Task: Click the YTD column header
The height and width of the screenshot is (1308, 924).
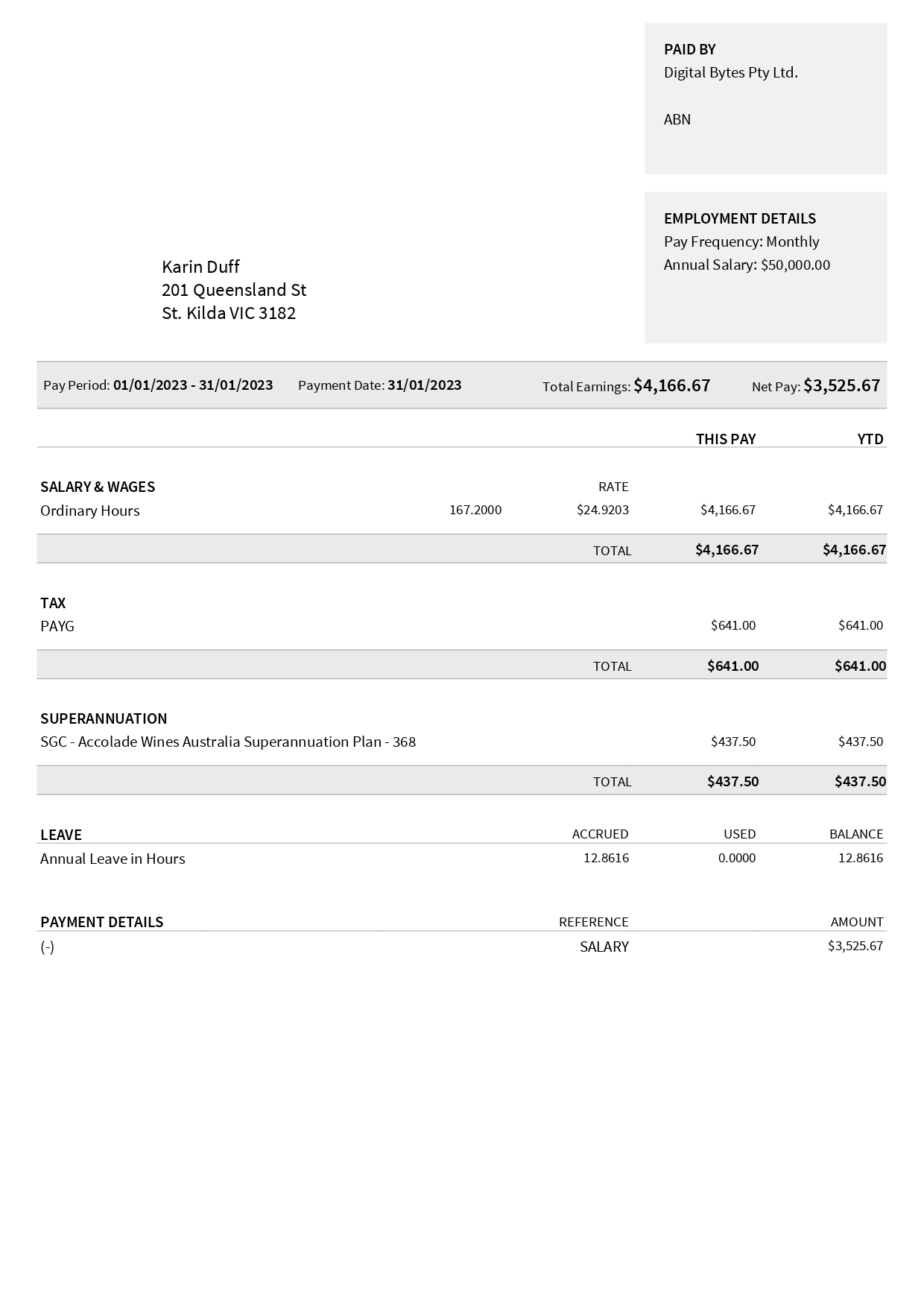Action: point(870,439)
